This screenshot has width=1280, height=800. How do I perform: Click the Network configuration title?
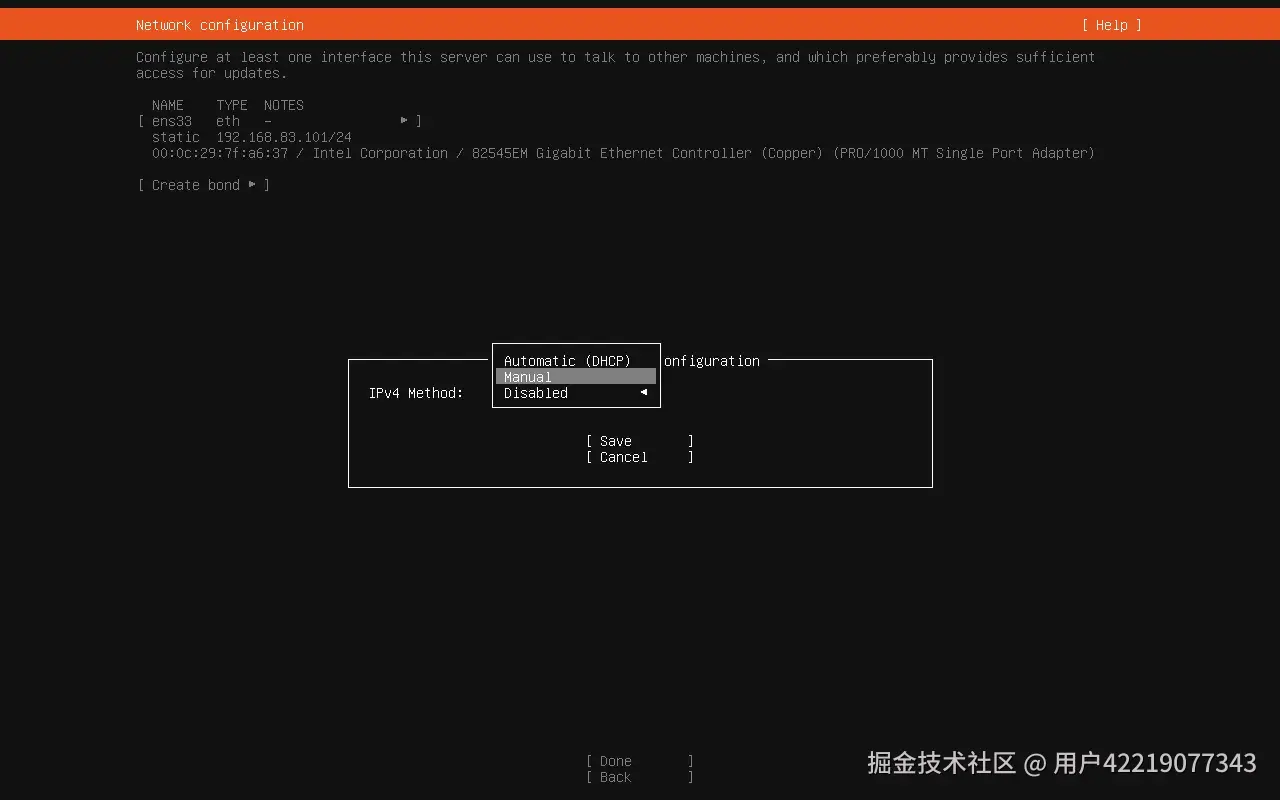[219, 24]
